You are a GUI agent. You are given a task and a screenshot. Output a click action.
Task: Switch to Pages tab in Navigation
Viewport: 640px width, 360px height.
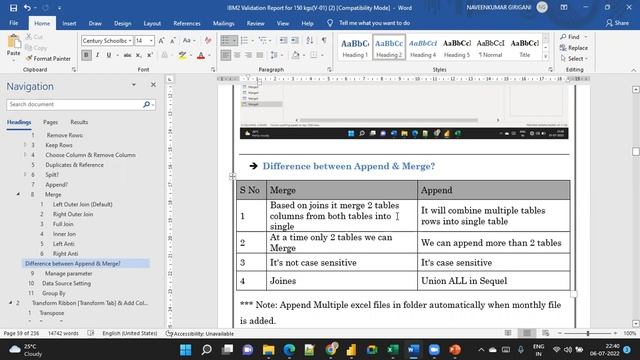(x=50, y=122)
